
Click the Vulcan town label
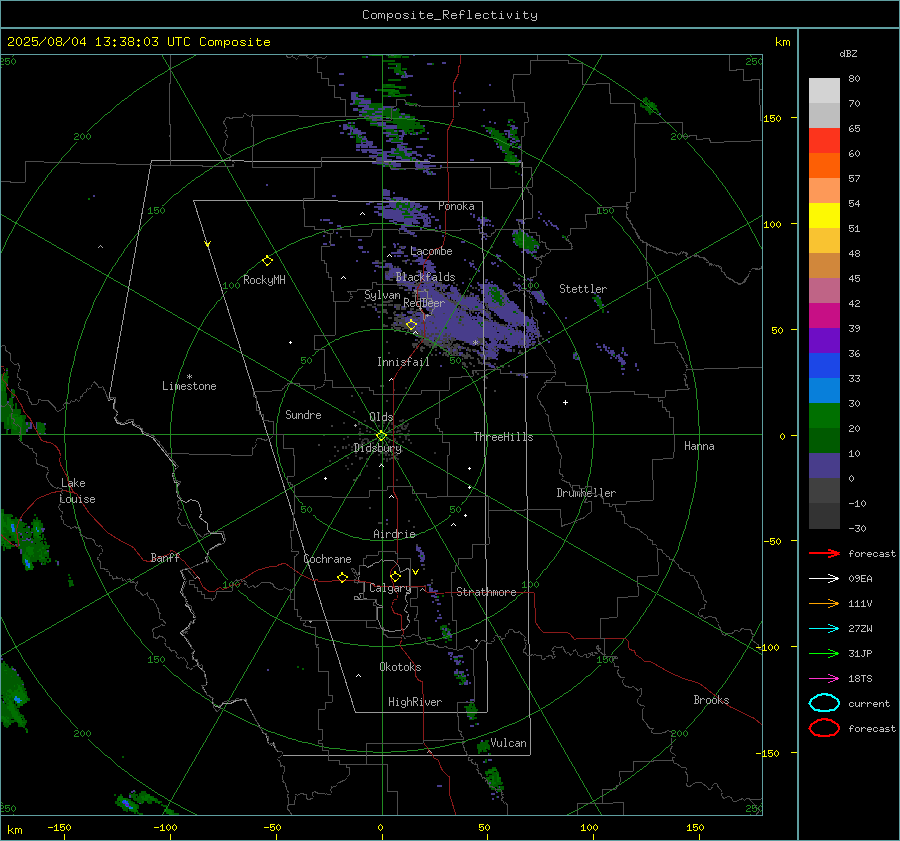point(508,743)
